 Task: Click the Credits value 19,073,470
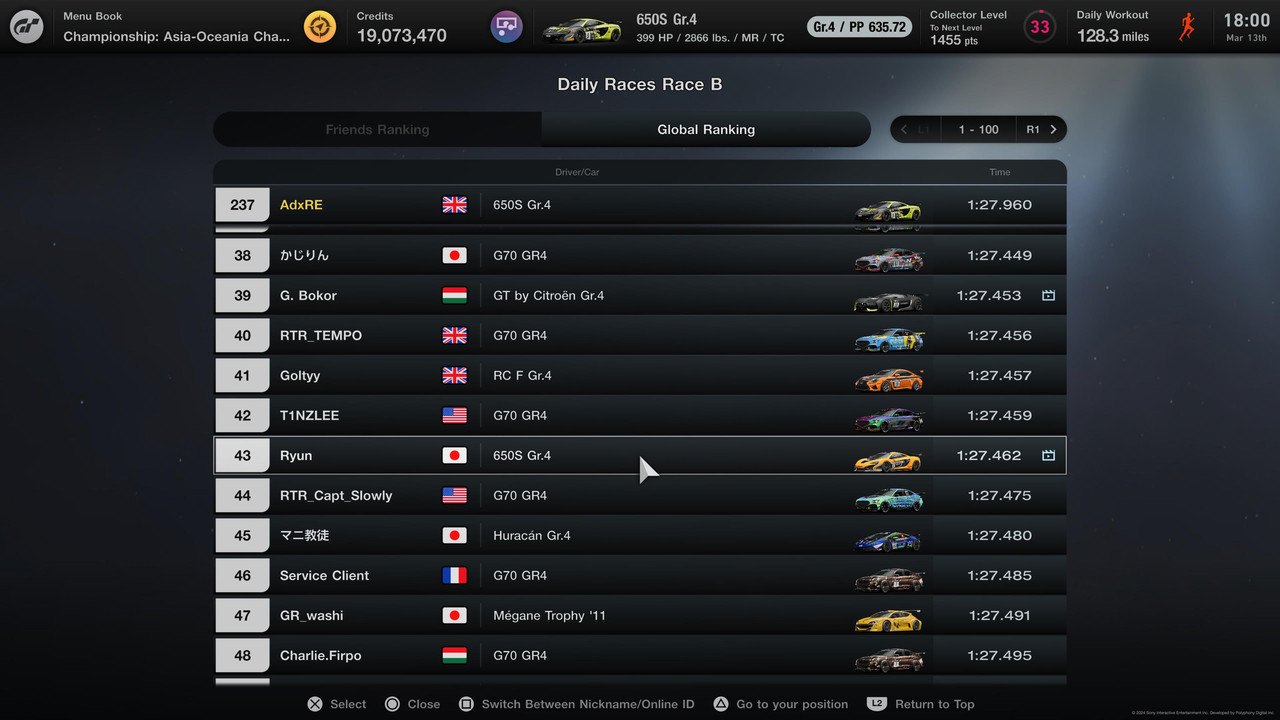[401, 36]
